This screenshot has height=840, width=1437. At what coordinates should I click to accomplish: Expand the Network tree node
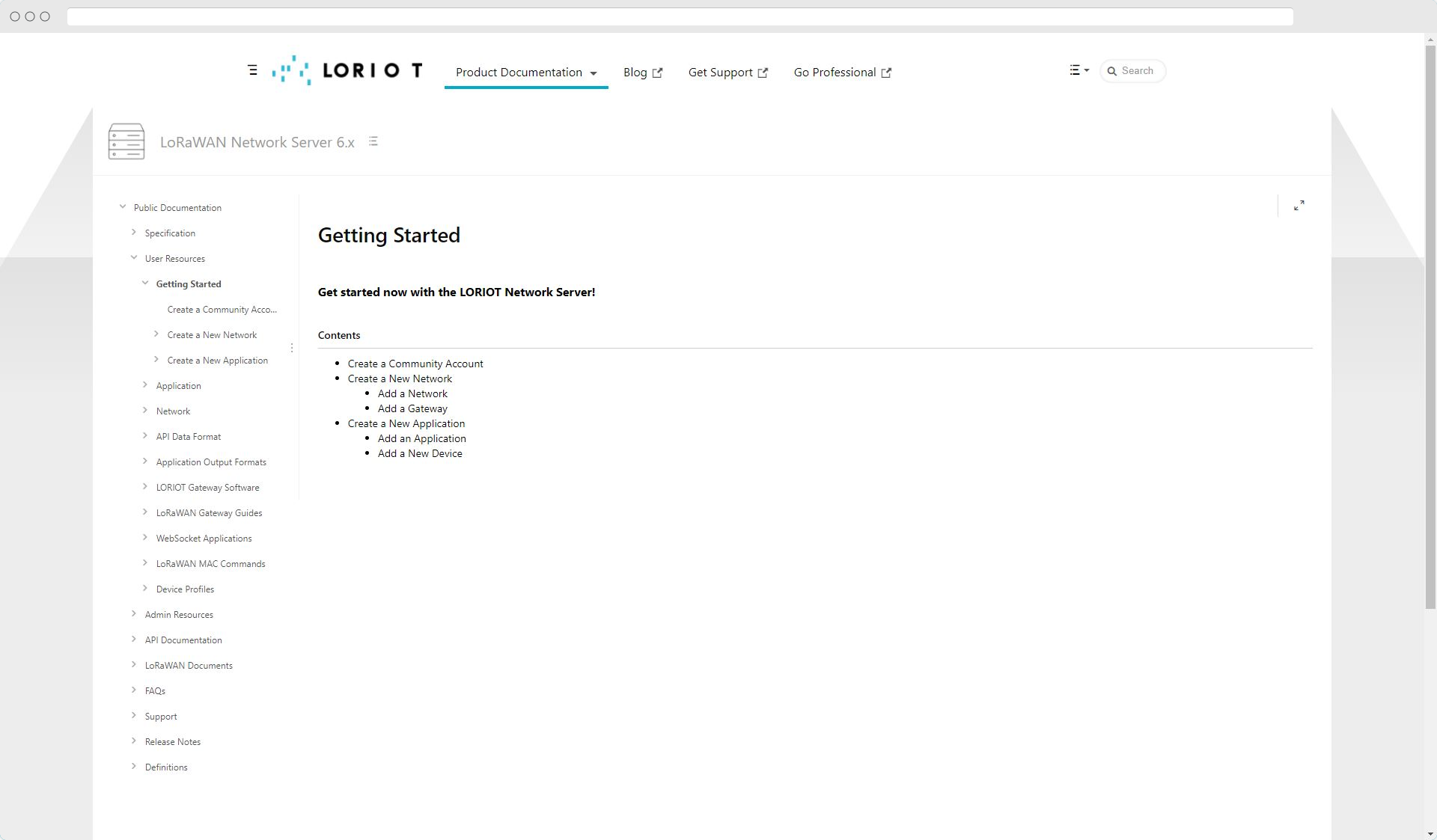click(x=145, y=411)
